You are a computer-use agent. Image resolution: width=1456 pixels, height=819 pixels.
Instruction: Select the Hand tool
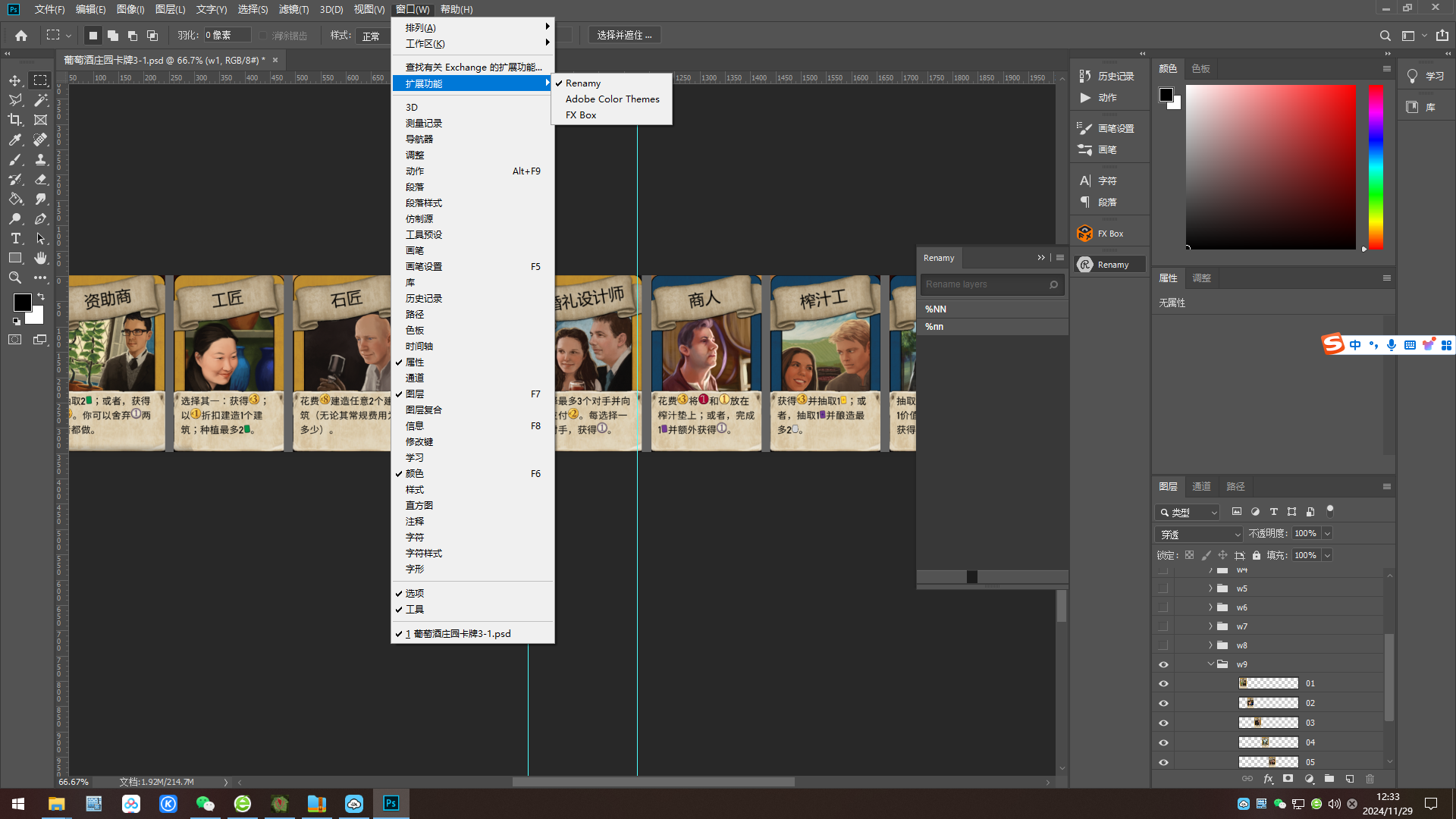click(40, 258)
